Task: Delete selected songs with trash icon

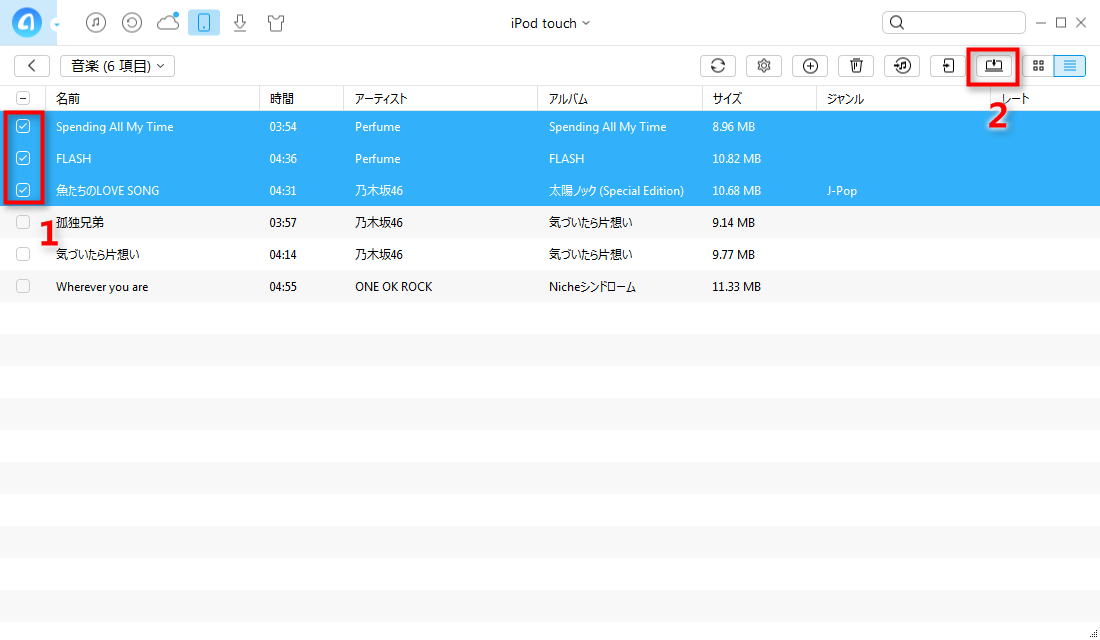Action: pyautogui.click(x=856, y=66)
